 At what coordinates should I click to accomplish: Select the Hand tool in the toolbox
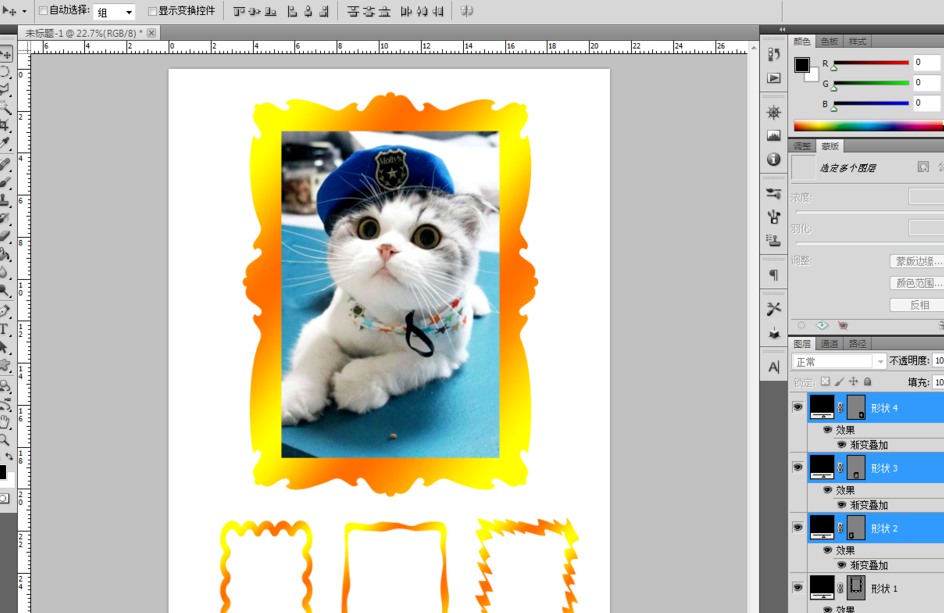pos(5,422)
